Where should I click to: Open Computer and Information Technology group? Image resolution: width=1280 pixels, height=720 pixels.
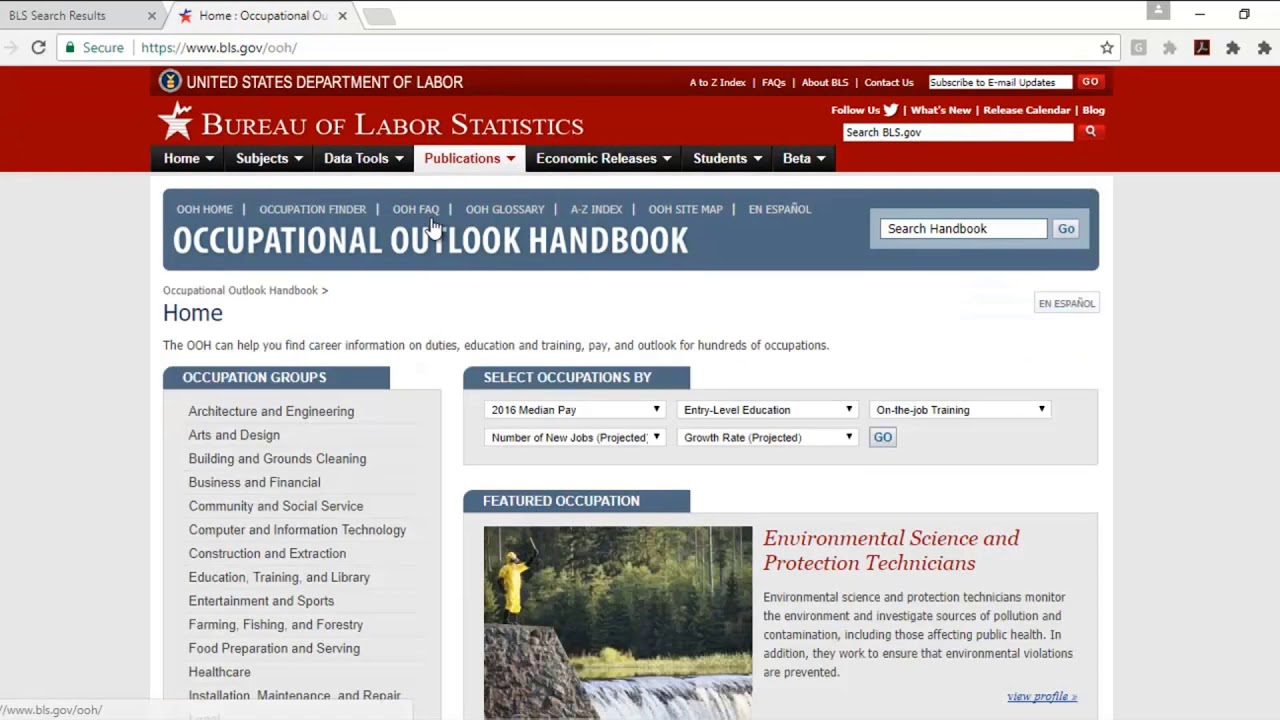(297, 530)
